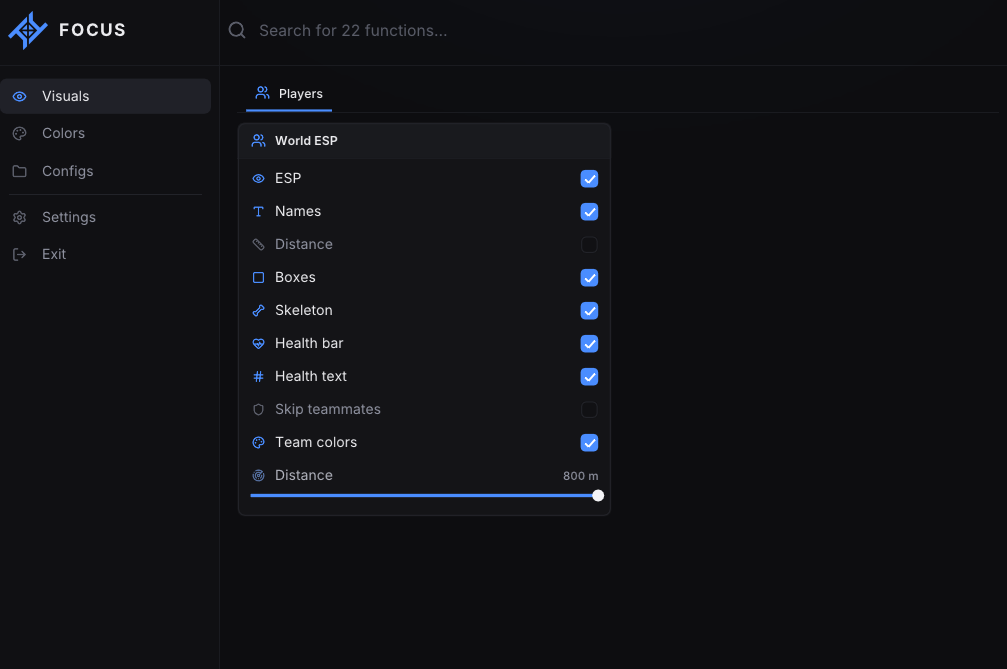Click the eye icon beside ESP
The height and width of the screenshot is (669, 1007).
tap(258, 178)
